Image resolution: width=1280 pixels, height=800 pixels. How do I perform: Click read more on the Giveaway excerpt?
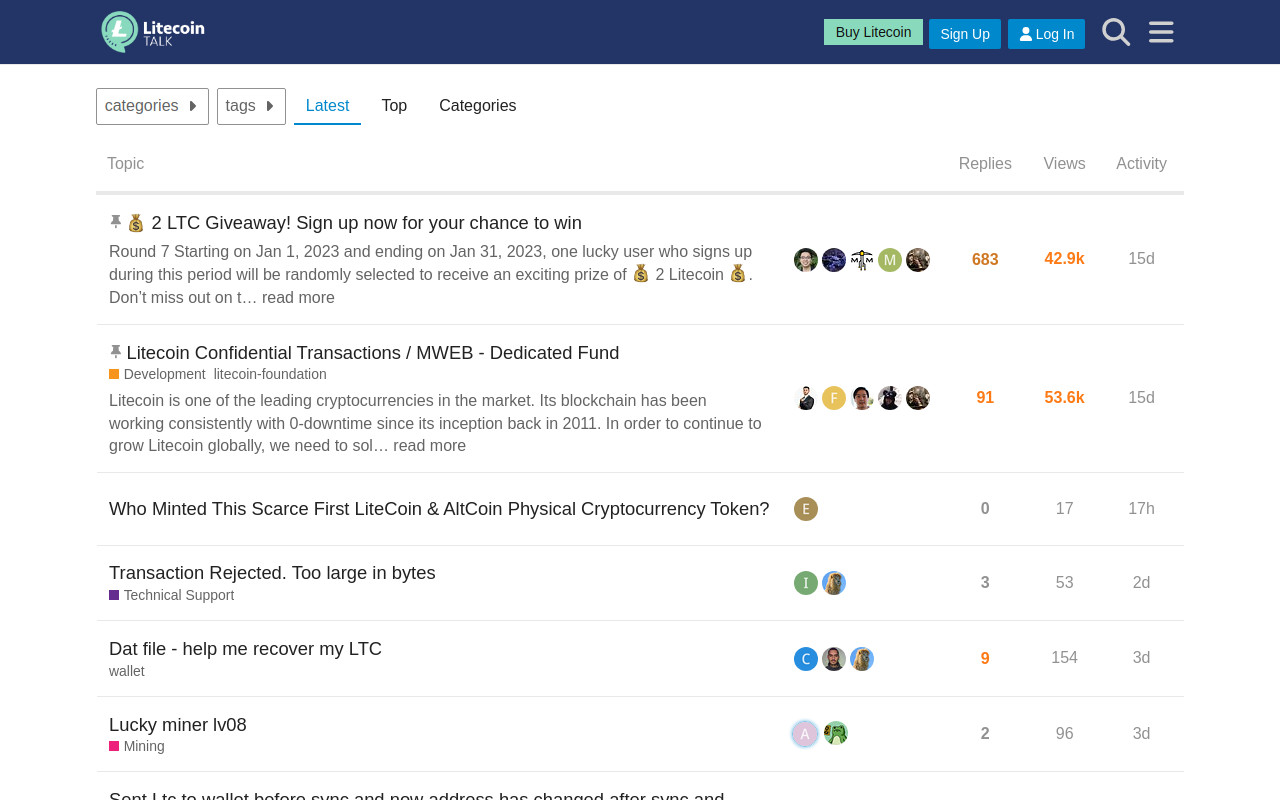click(298, 297)
